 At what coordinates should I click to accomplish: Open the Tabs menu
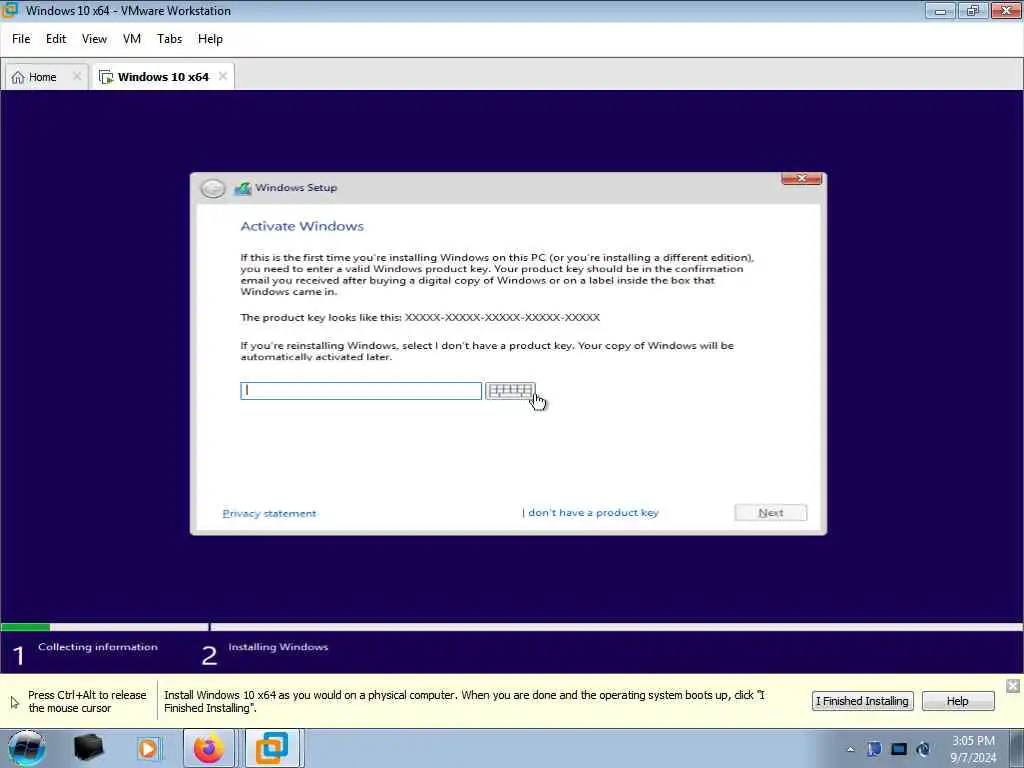[x=169, y=39]
